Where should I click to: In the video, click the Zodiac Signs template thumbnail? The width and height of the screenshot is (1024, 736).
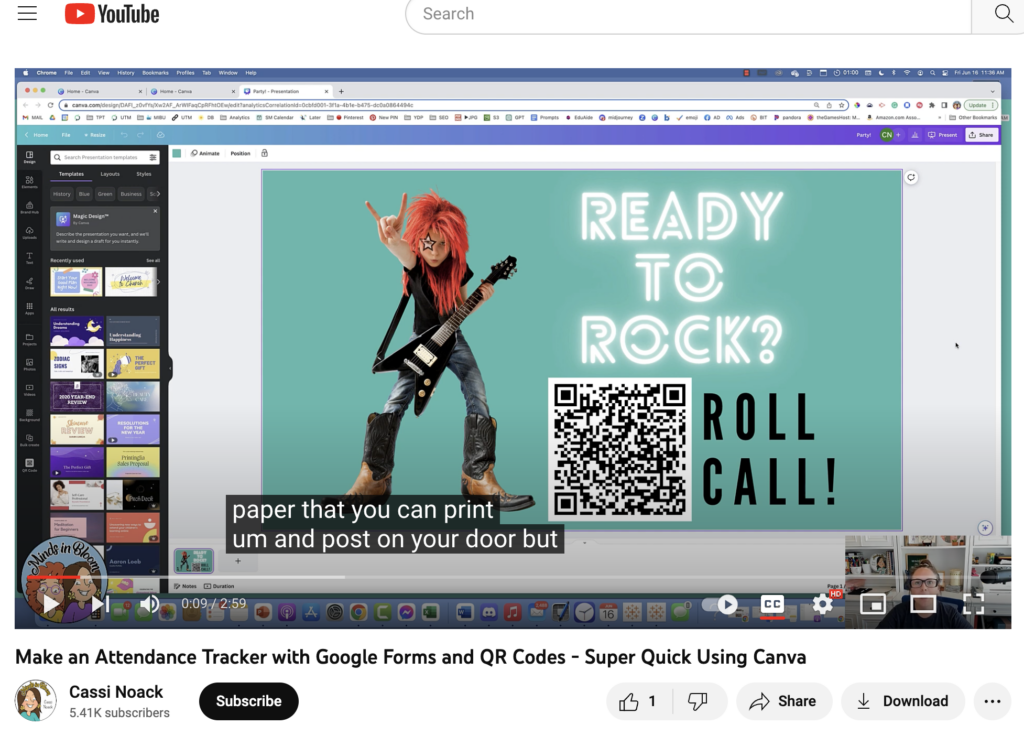(x=76, y=364)
